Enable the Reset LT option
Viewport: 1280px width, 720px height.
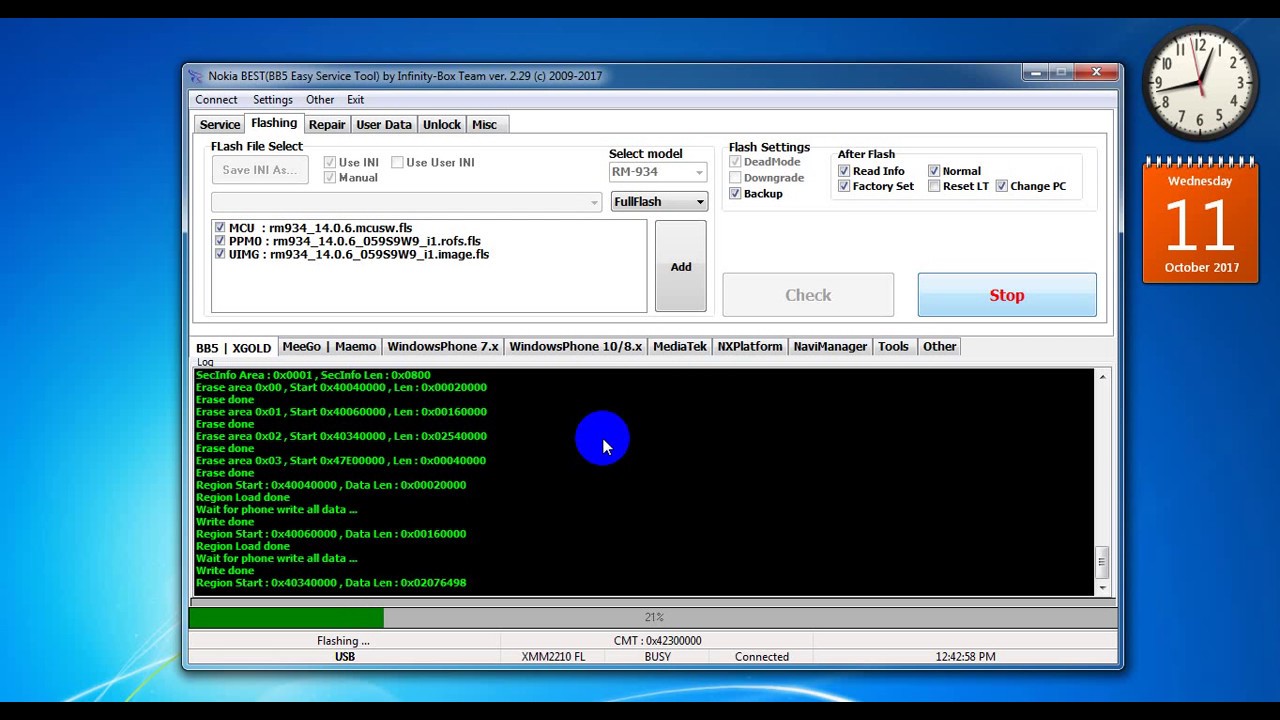(934, 186)
